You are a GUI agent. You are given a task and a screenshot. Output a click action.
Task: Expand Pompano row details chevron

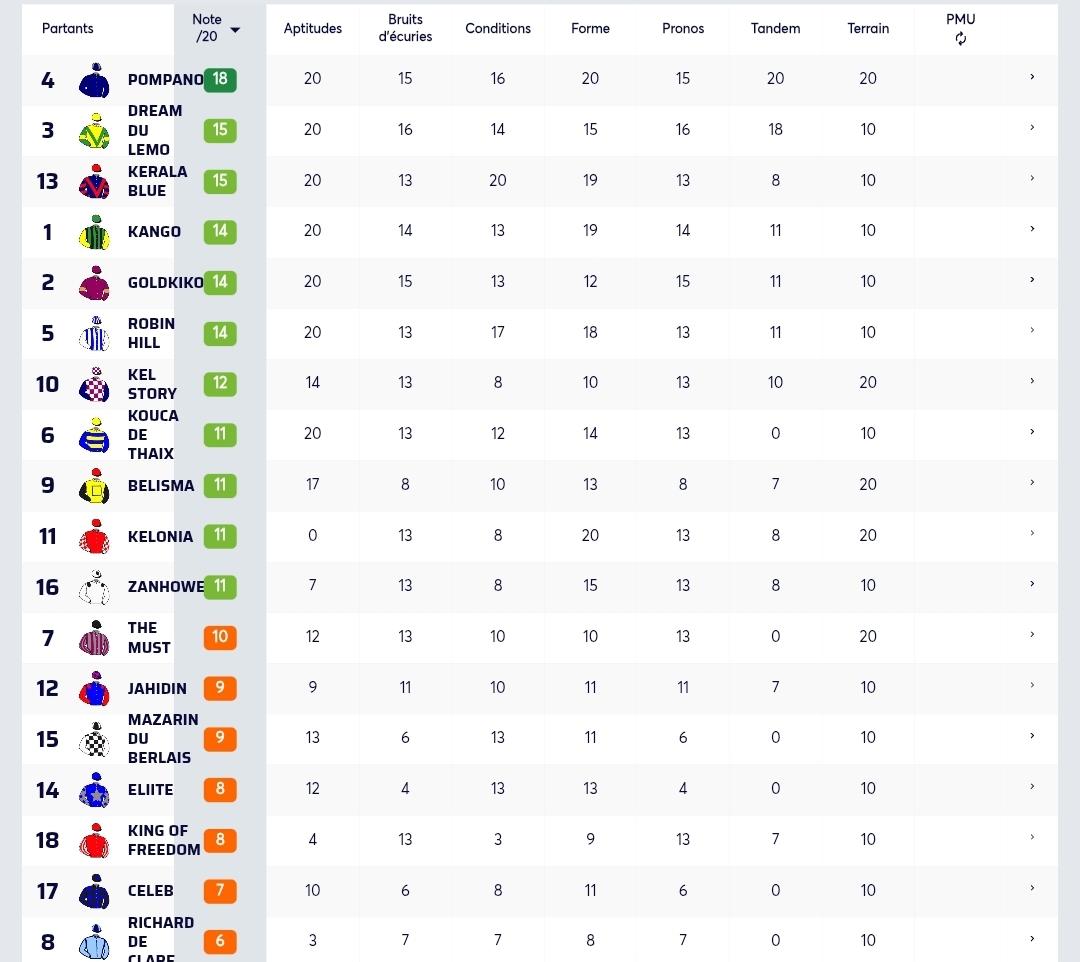click(1032, 77)
